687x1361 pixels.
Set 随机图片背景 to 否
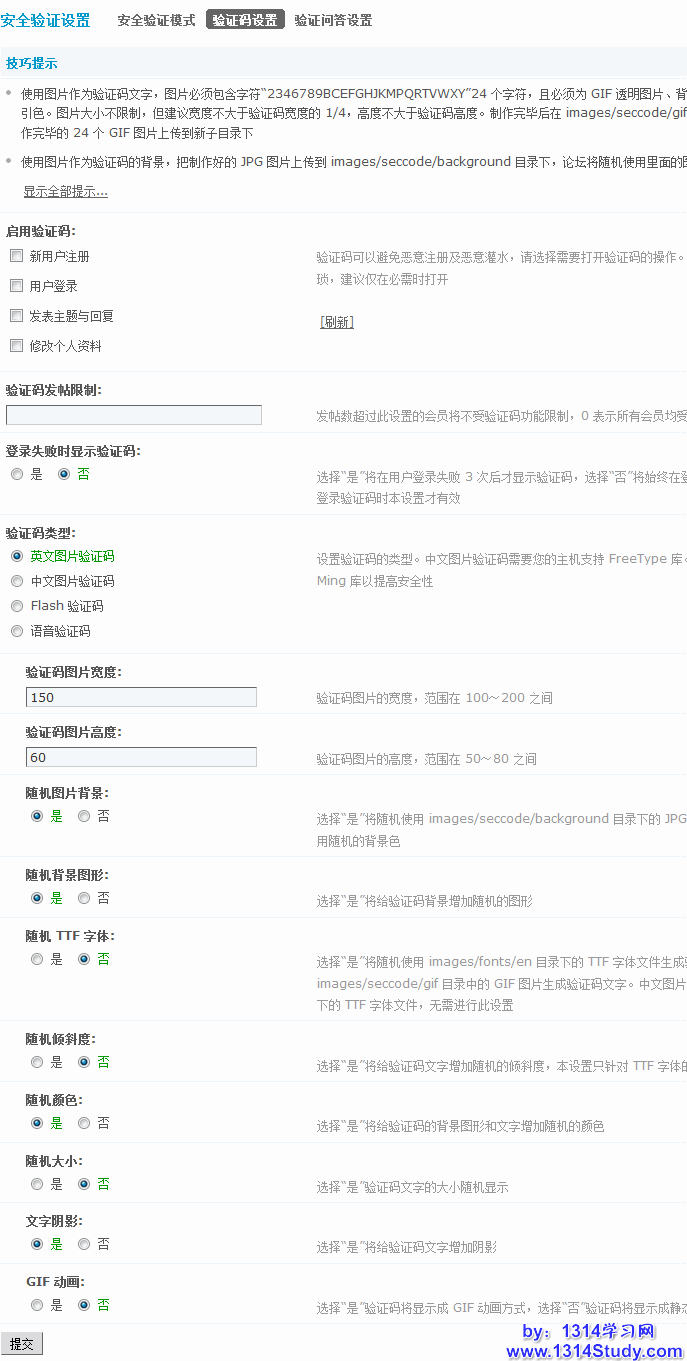click(x=85, y=816)
